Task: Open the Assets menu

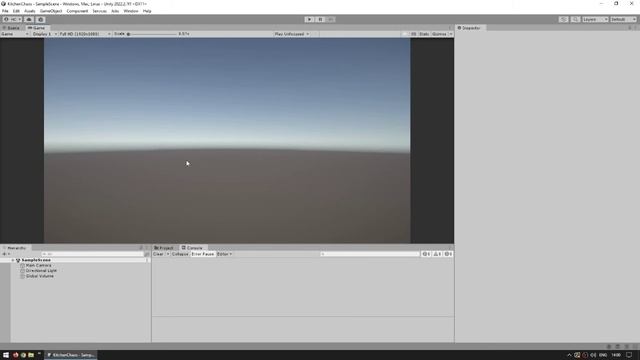Action: point(29,11)
